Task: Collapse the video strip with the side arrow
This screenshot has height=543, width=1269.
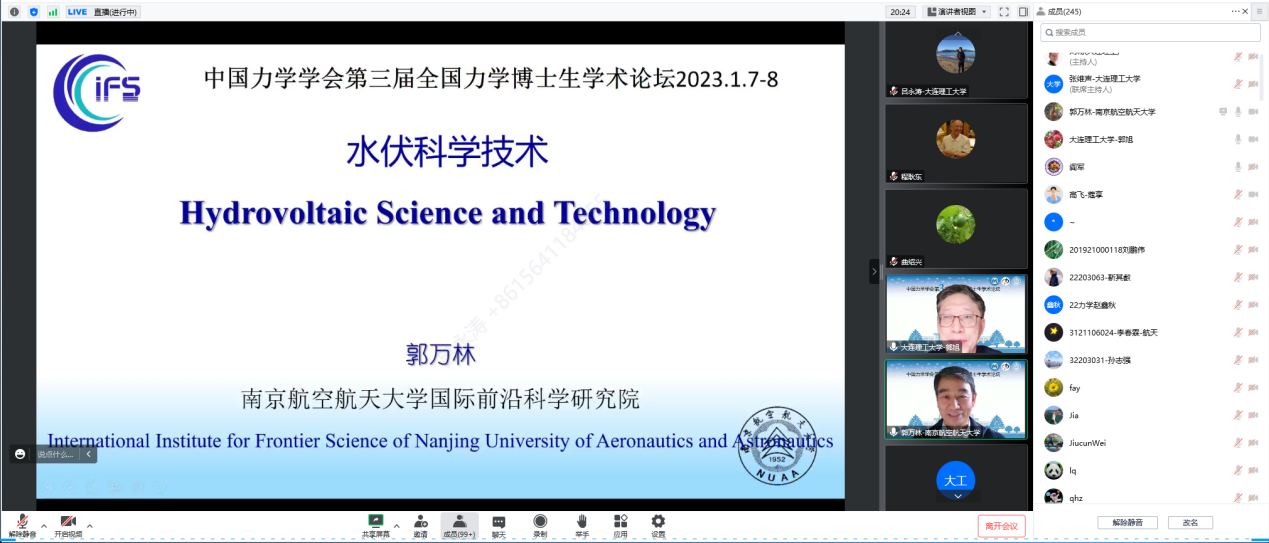Action: [x=874, y=271]
